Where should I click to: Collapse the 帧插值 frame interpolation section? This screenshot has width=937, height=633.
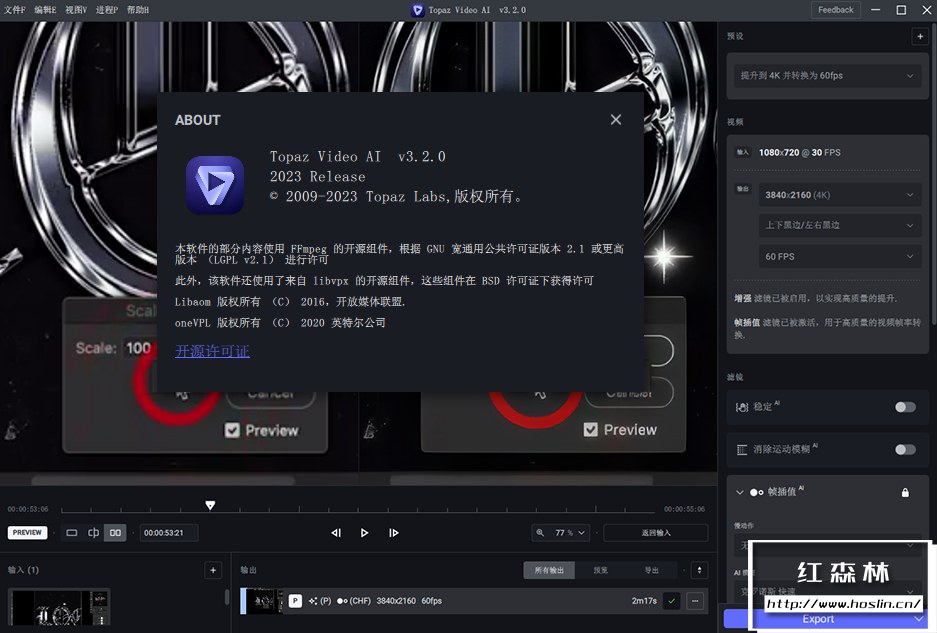pos(740,492)
